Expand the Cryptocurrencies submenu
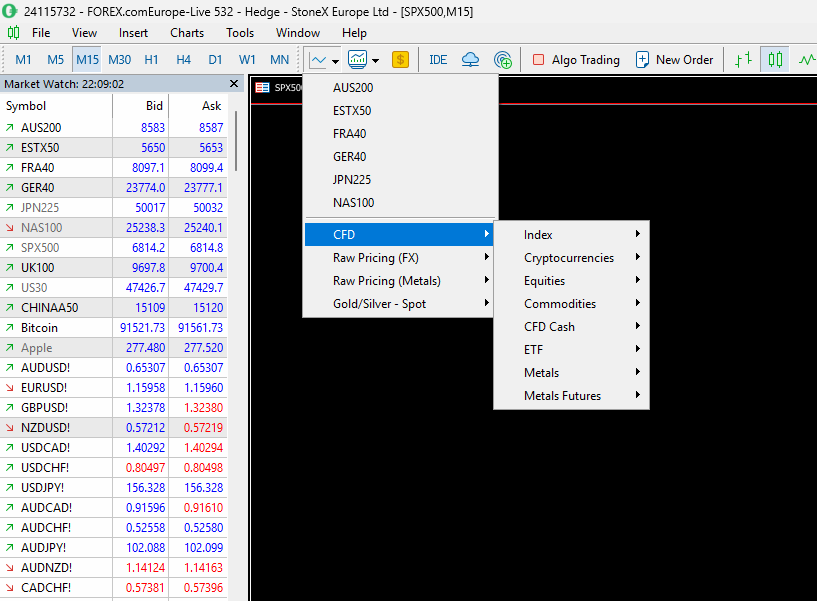 point(571,258)
